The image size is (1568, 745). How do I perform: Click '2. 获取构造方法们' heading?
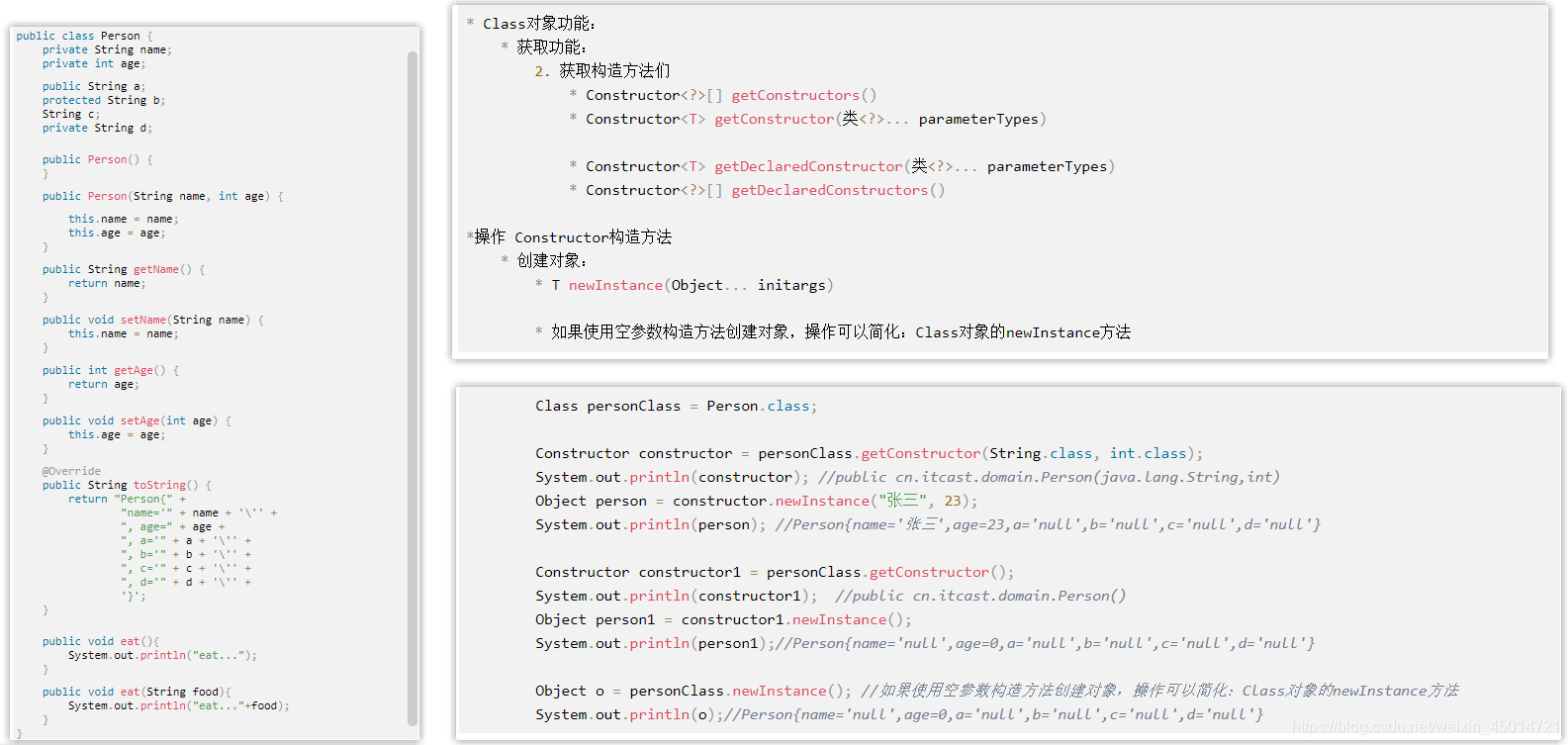[x=602, y=71]
